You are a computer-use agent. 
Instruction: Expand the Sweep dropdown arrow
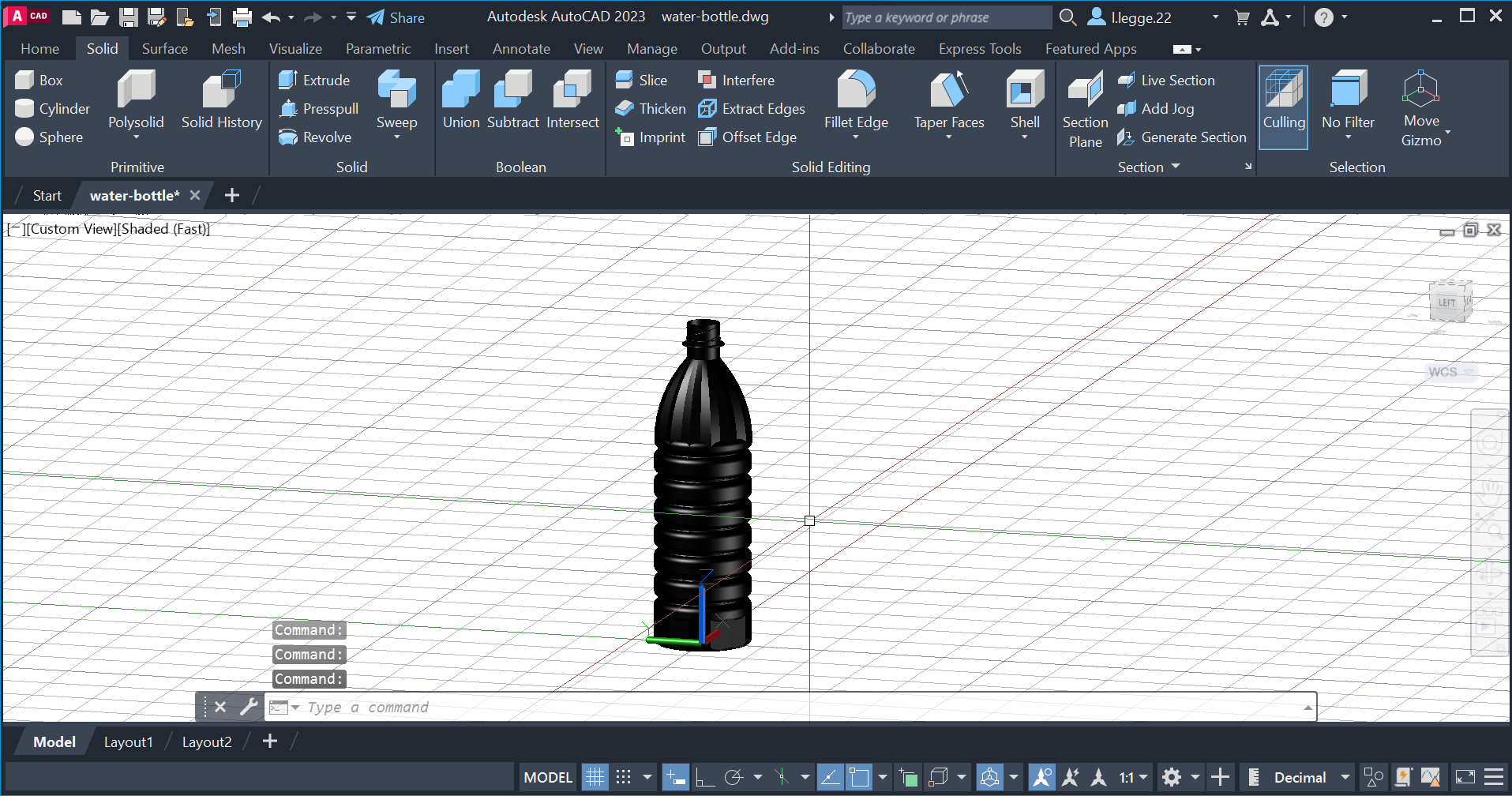pos(396,137)
